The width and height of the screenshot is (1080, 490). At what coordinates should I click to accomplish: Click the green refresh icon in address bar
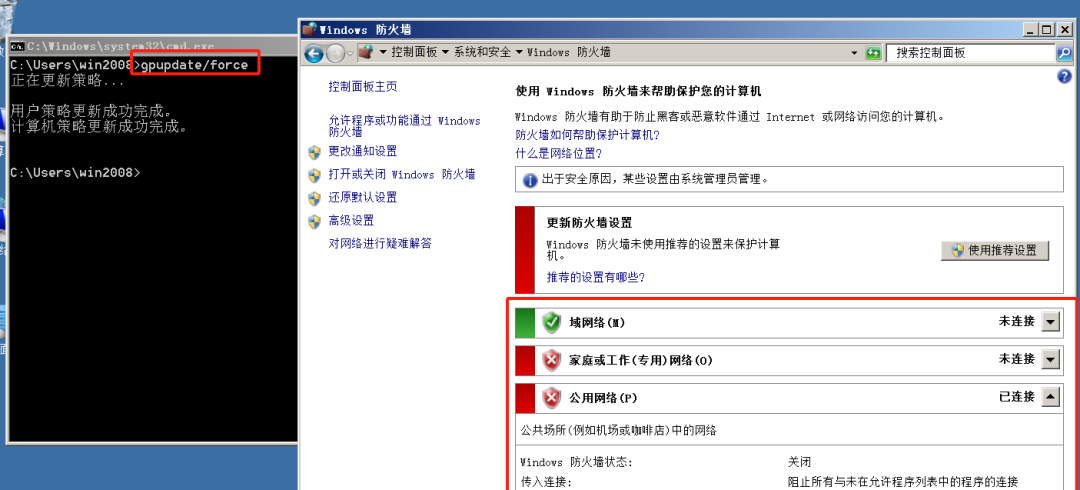[873, 53]
